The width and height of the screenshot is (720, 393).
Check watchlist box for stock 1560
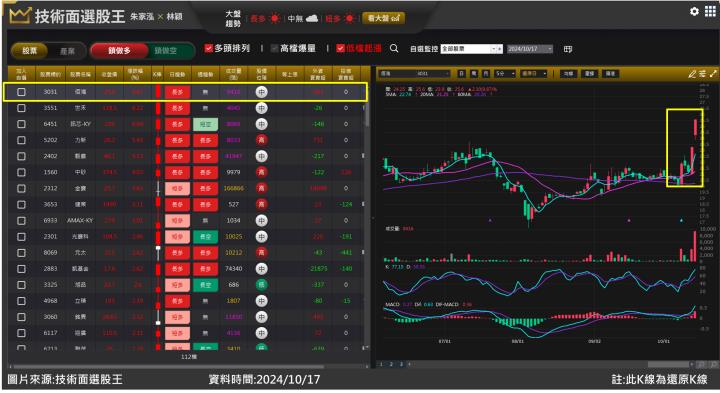point(21,172)
